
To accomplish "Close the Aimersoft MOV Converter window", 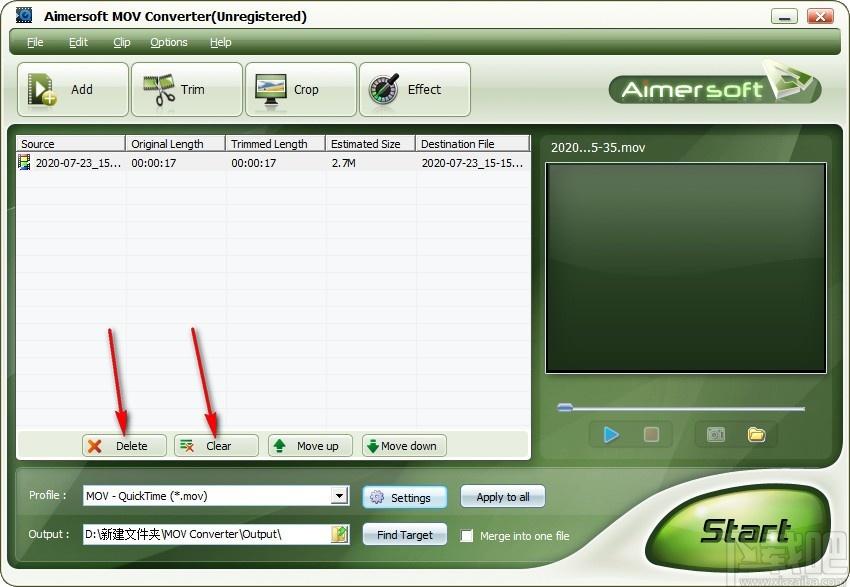I will tap(821, 17).
